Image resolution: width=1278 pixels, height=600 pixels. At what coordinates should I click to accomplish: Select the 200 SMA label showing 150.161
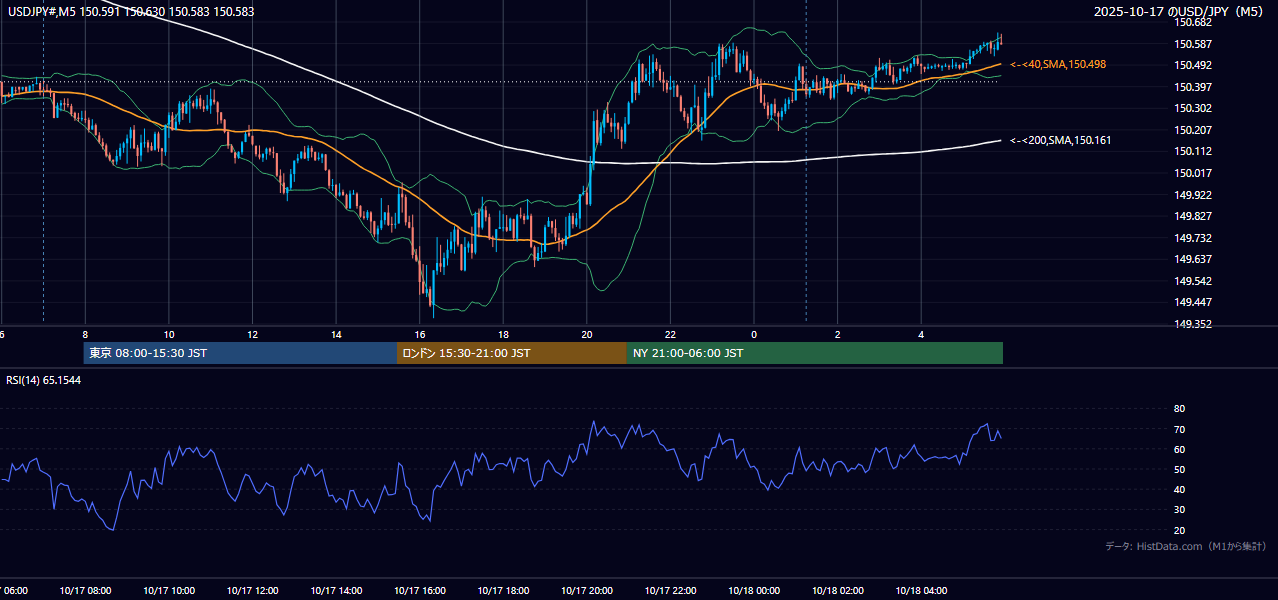(1061, 140)
